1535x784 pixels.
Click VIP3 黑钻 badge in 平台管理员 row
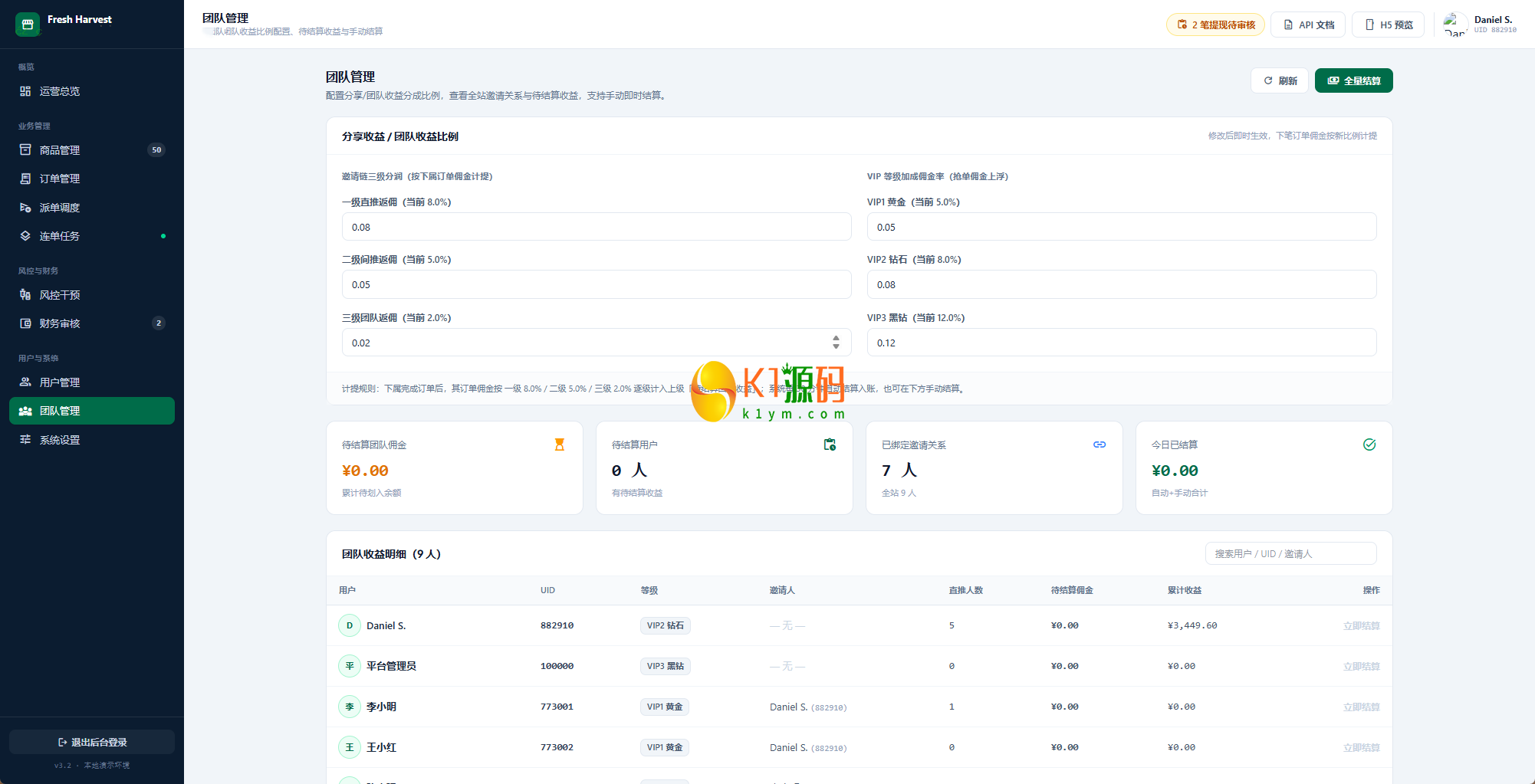pyautogui.click(x=666, y=666)
